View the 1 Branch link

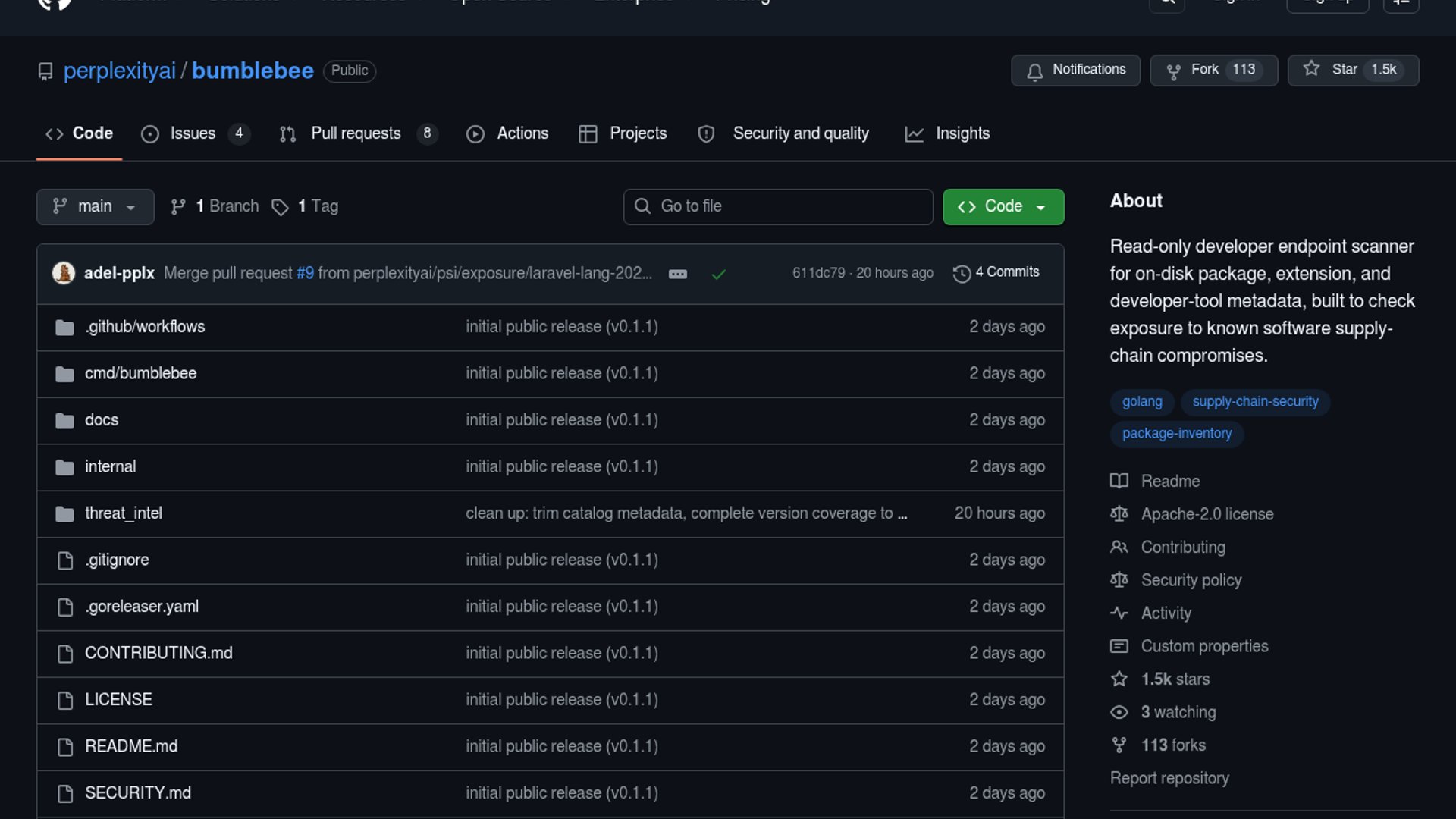pos(215,206)
